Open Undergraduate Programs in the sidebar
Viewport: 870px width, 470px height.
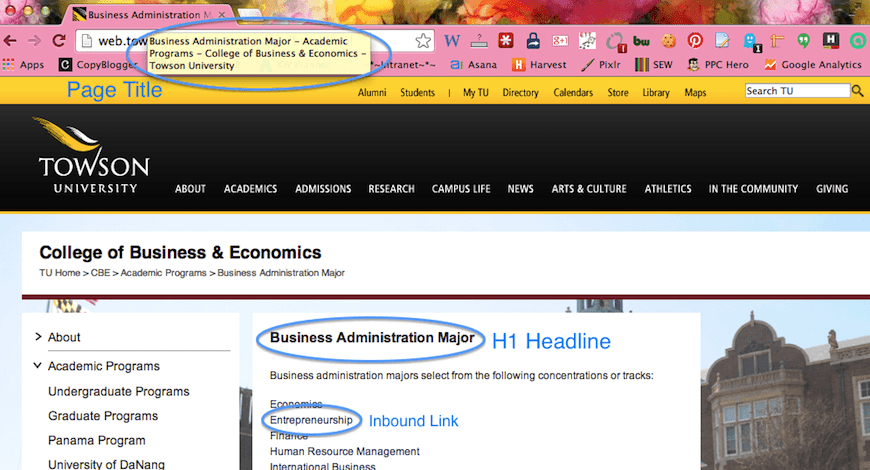[119, 391]
